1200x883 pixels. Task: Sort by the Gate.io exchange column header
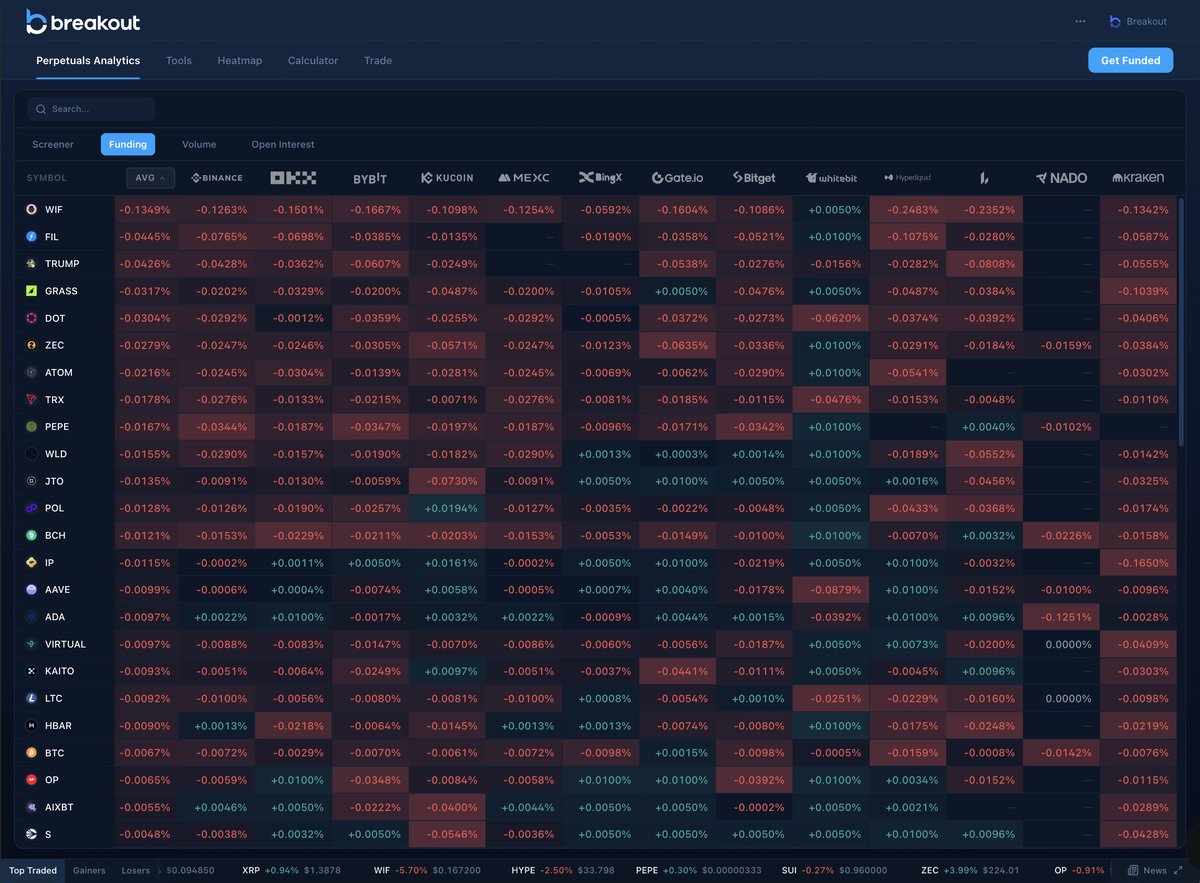(x=677, y=178)
